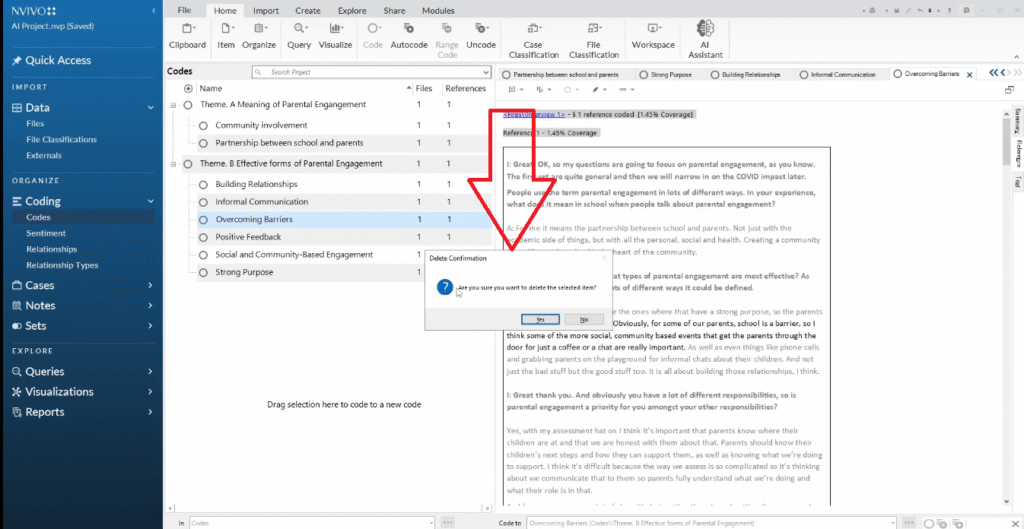Screen dimensions: 1024x529
Task: Cancel deletion with the No button
Action: coord(583,319)
